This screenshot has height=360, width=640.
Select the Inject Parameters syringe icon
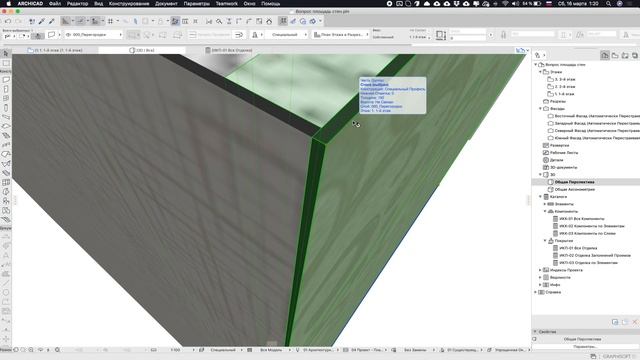(x=51, y=21)
